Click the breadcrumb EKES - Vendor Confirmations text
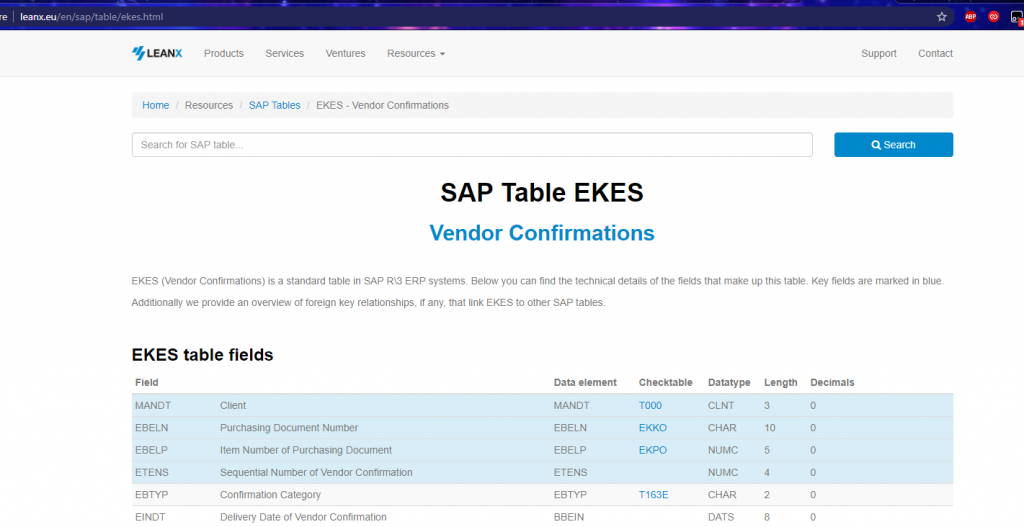Screen dimensions: 1024x527 (x=382, y=105)
